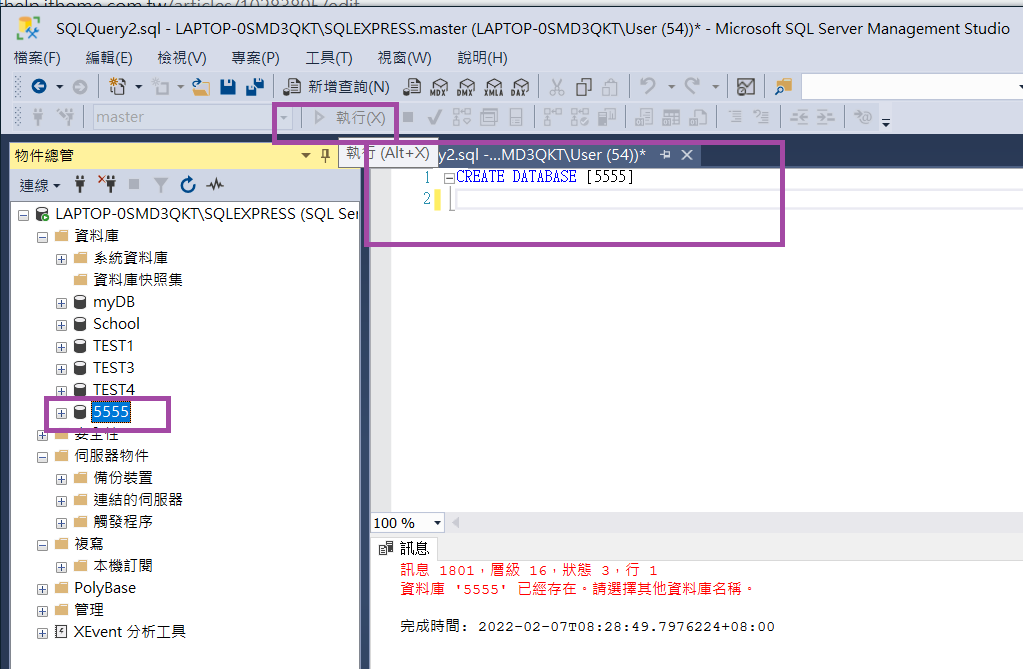Open the Undo history dropdown arrow
This screenshot has width=1023, height=669.
pos(671,87)
